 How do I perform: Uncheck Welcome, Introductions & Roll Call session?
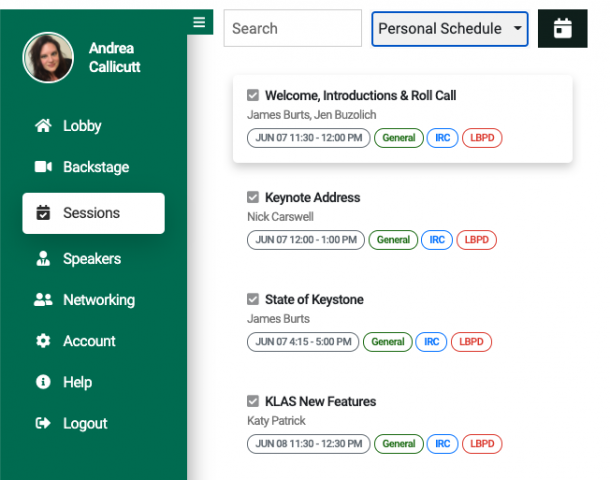pos(253,96)
